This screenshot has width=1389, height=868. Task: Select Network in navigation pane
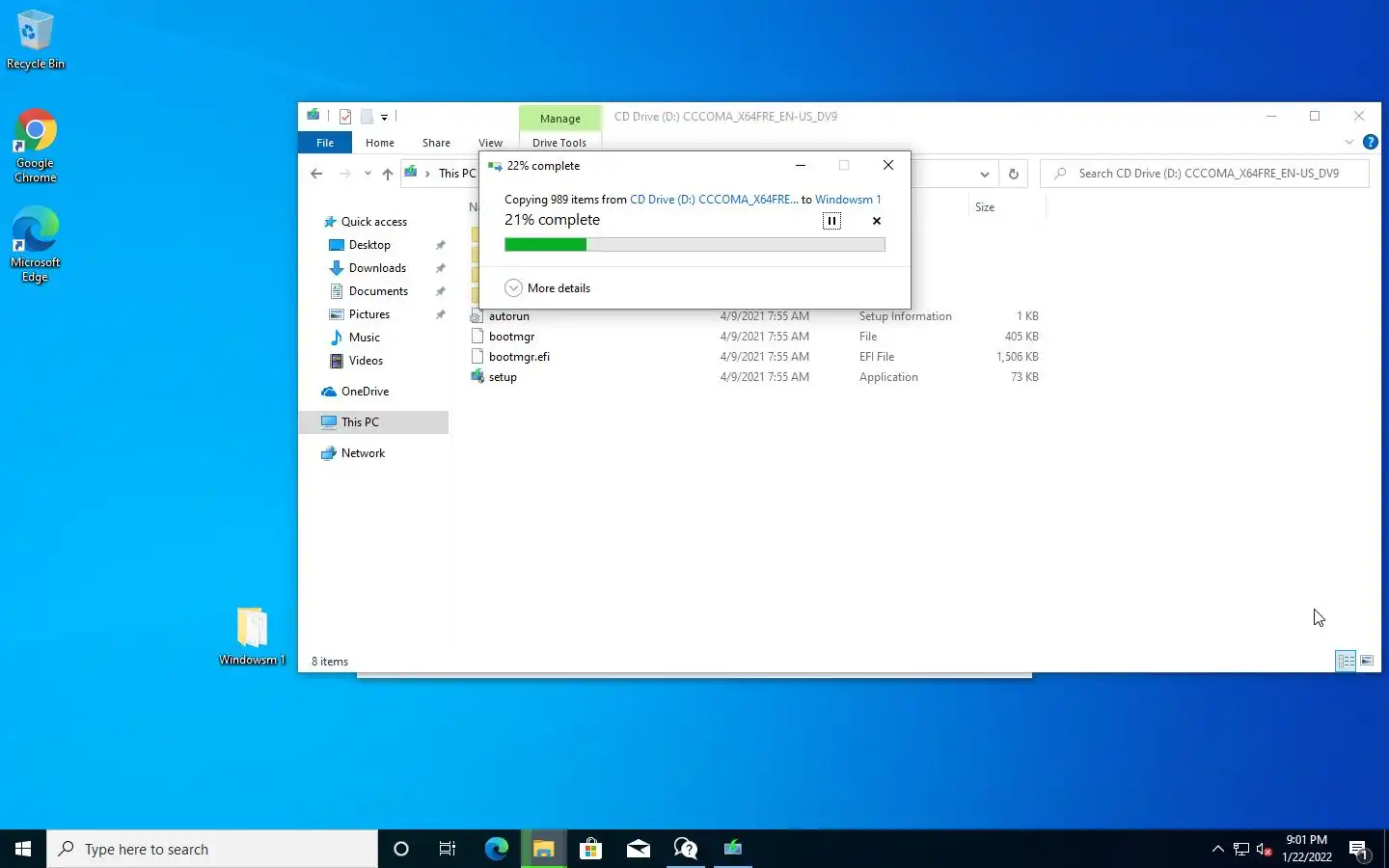(x=363, y=453)
